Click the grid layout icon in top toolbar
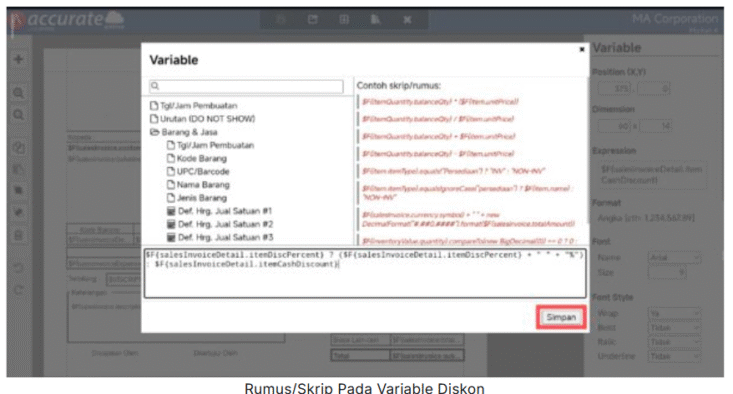 344,19
